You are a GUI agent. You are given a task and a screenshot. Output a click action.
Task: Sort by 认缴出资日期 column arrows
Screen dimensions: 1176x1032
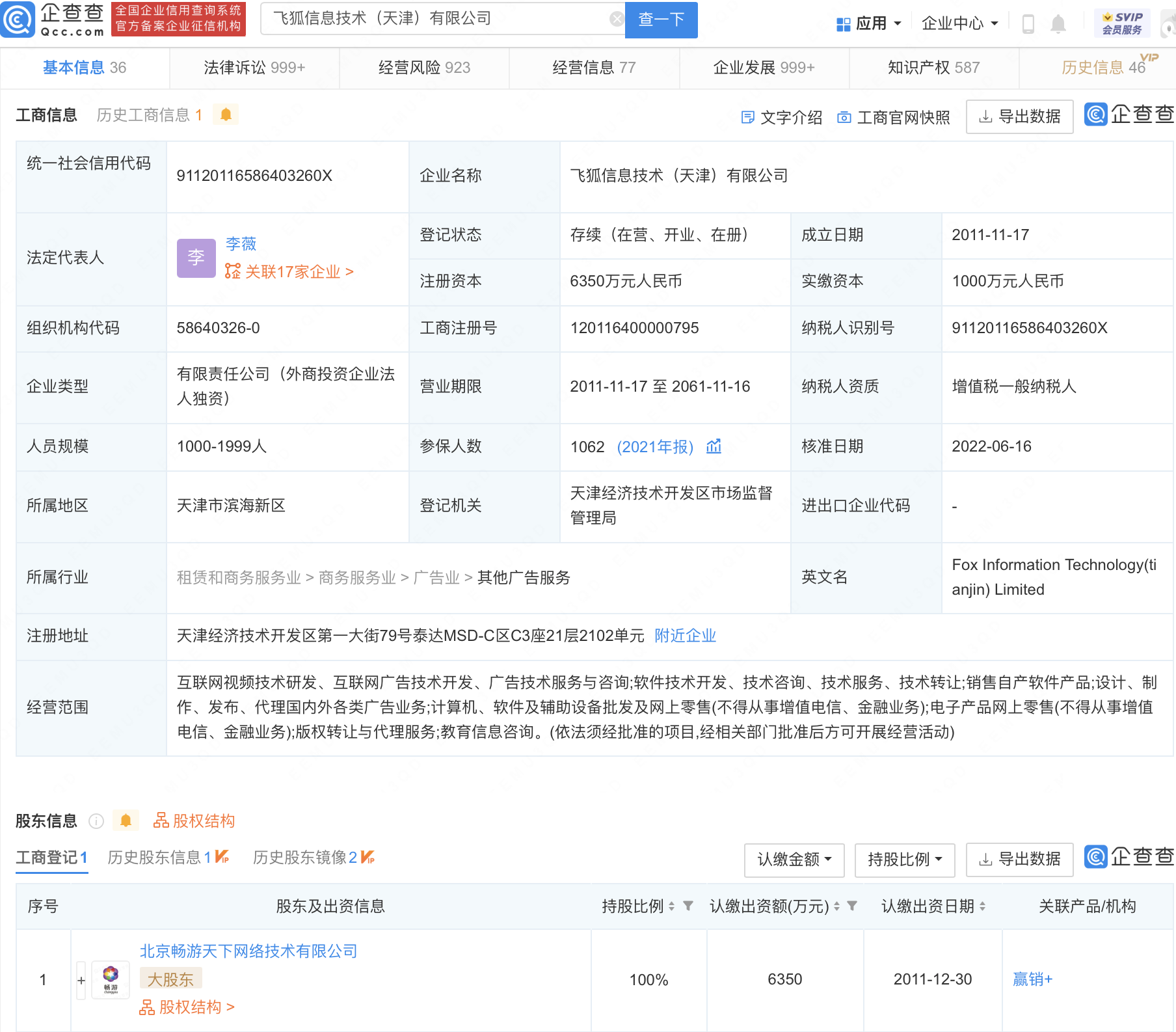coord(982,906)
